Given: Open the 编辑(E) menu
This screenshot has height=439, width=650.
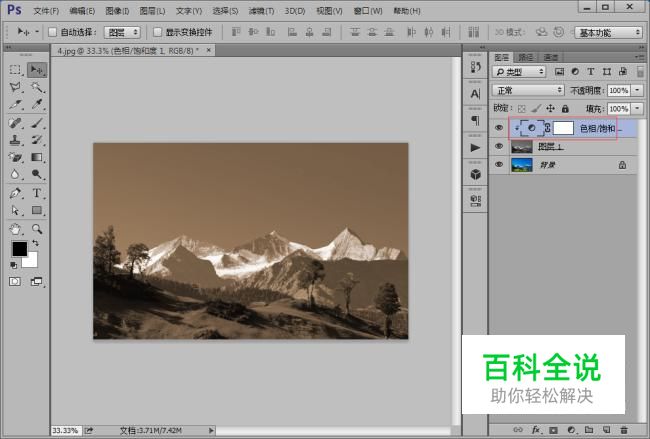Looking at the screenshot, I should [x=82, y=11].
